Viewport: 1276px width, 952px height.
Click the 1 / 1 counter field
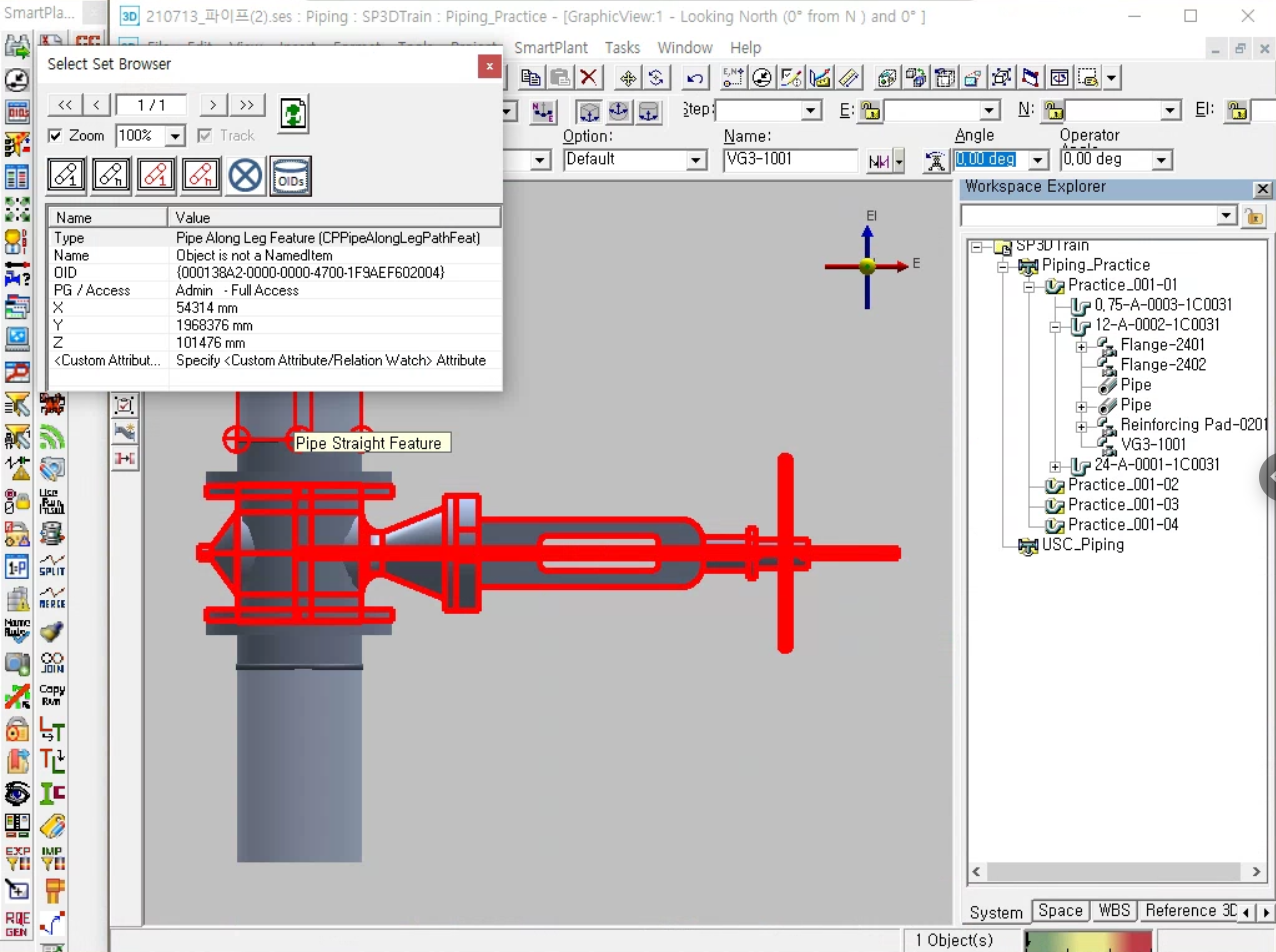pyautogui.click(x=152, y=105)
